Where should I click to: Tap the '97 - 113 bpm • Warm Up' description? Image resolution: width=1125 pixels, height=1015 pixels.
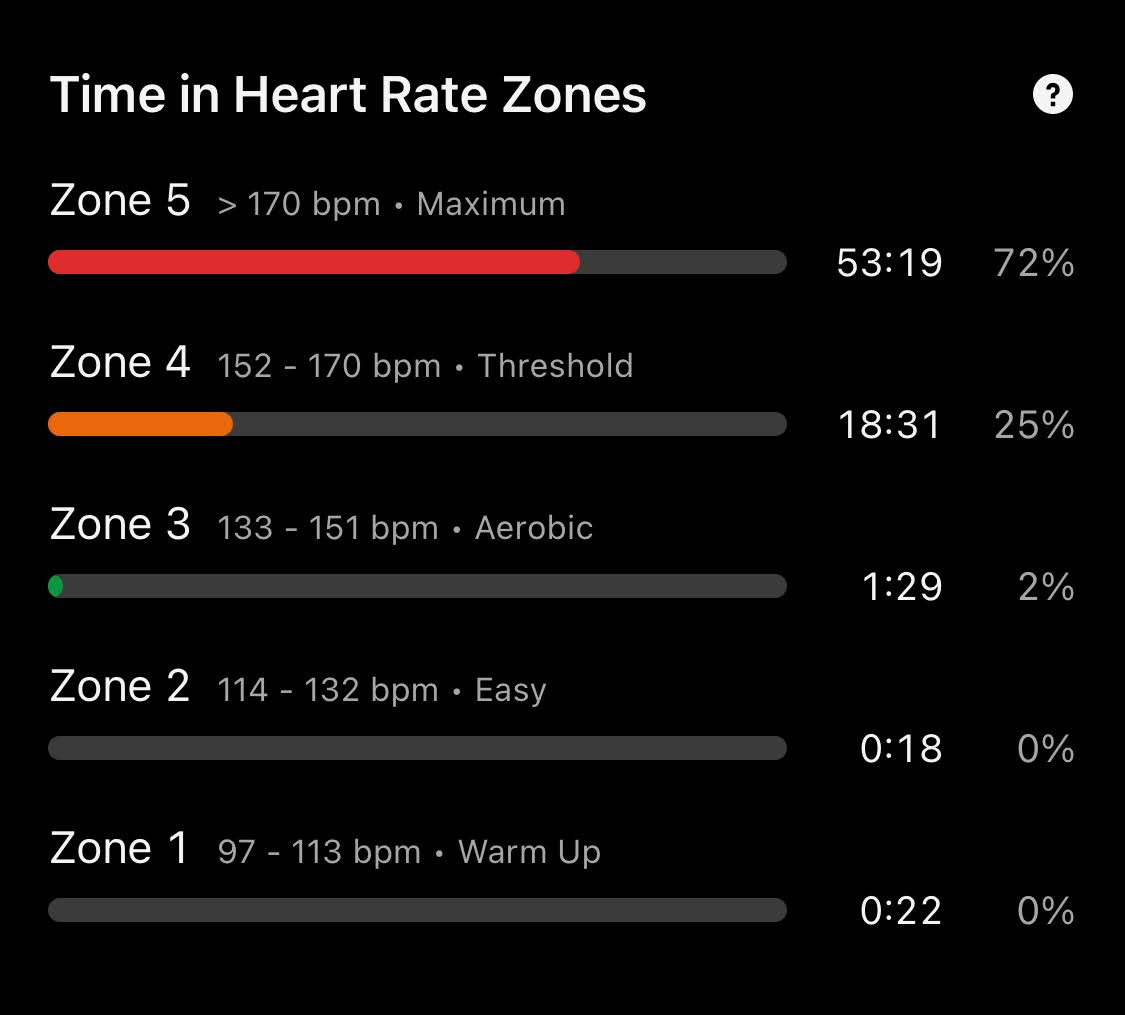[x=409, y=853]
